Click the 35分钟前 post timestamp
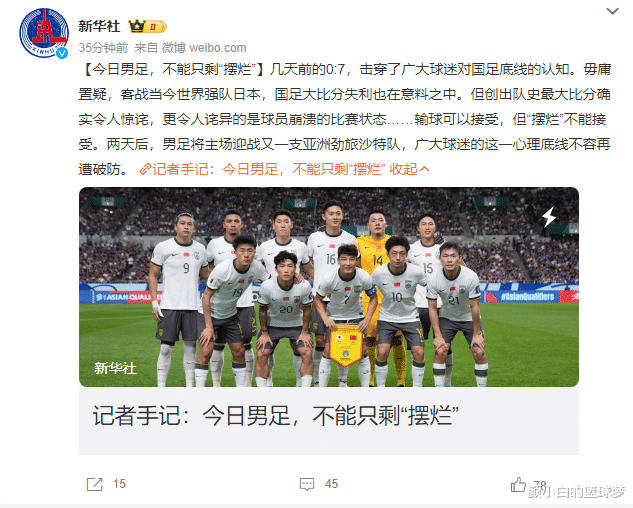The height and width of the screenshot is (508, 633). tap(103, 48)
